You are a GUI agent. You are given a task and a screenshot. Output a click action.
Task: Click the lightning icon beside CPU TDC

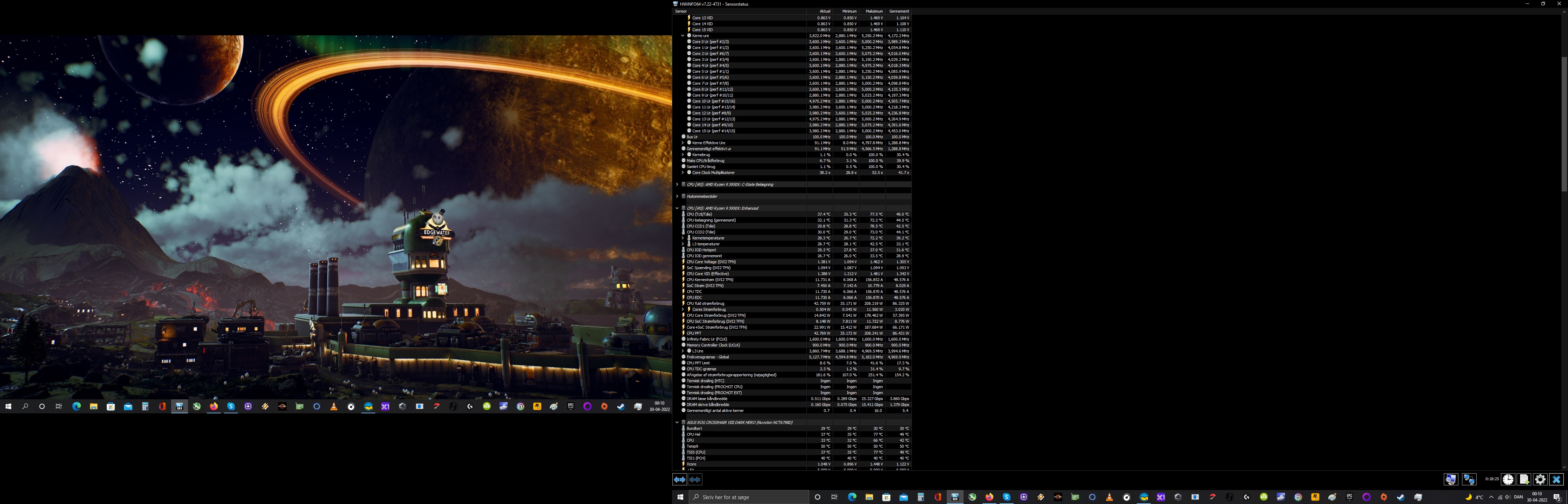(684, 292)
